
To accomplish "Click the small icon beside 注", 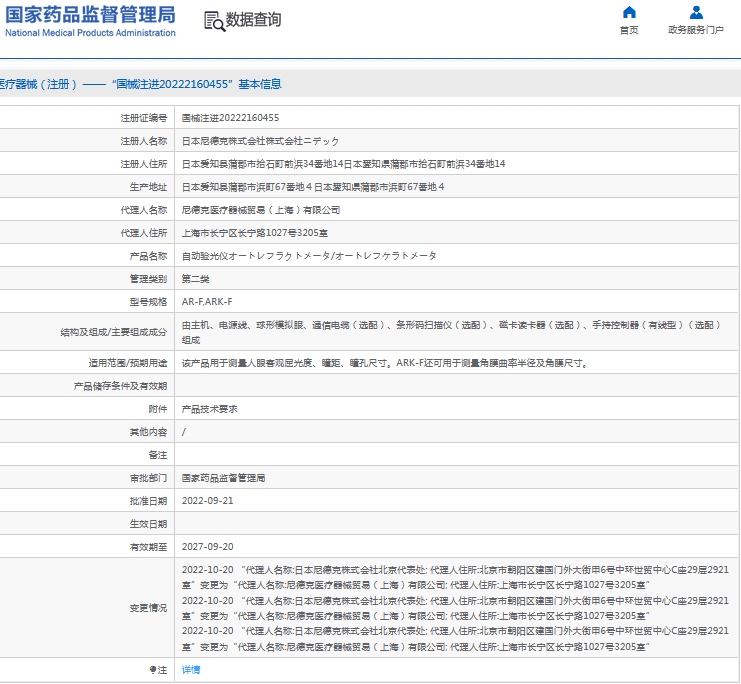I will (153, 670).
